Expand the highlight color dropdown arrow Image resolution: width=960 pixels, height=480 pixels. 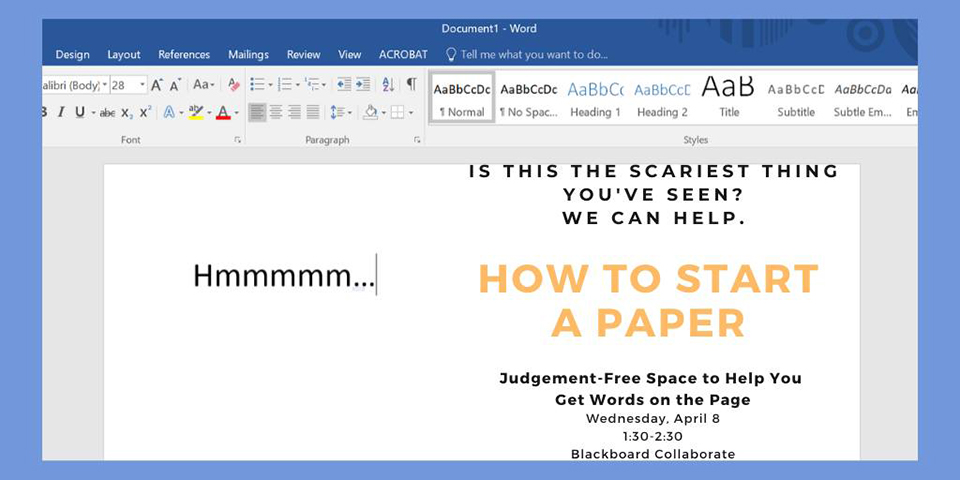coord(209,113)
